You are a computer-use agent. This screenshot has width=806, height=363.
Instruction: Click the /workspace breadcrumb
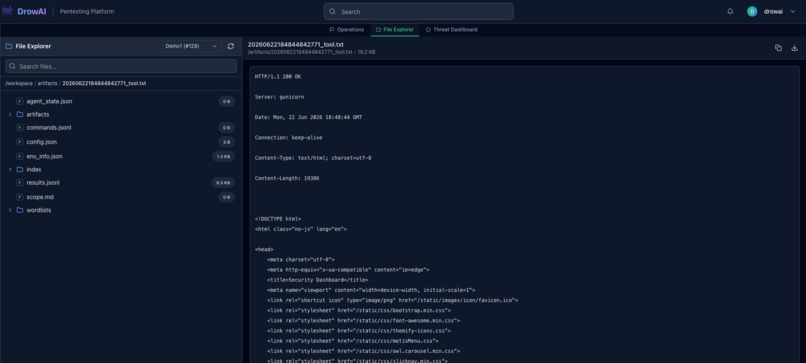(19, 83)
